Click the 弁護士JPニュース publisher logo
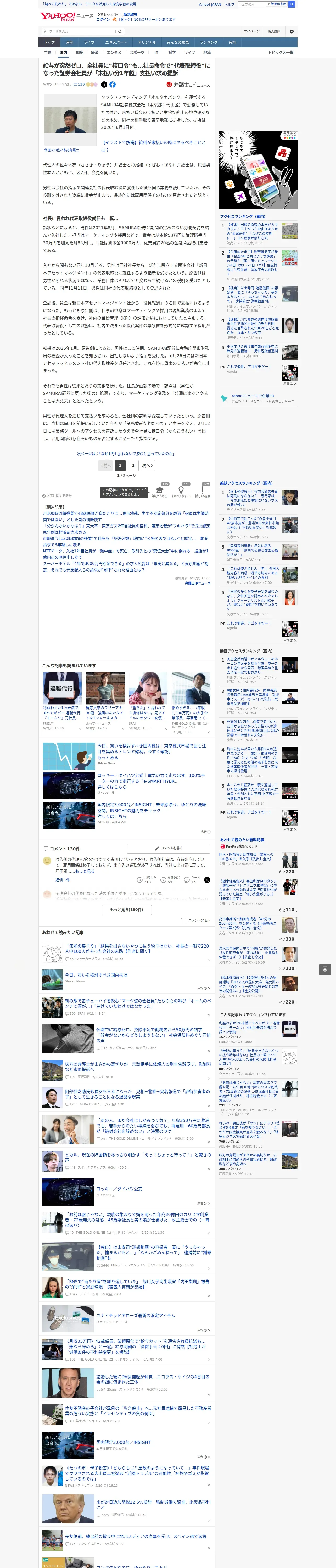 click(x=188, y=85)
